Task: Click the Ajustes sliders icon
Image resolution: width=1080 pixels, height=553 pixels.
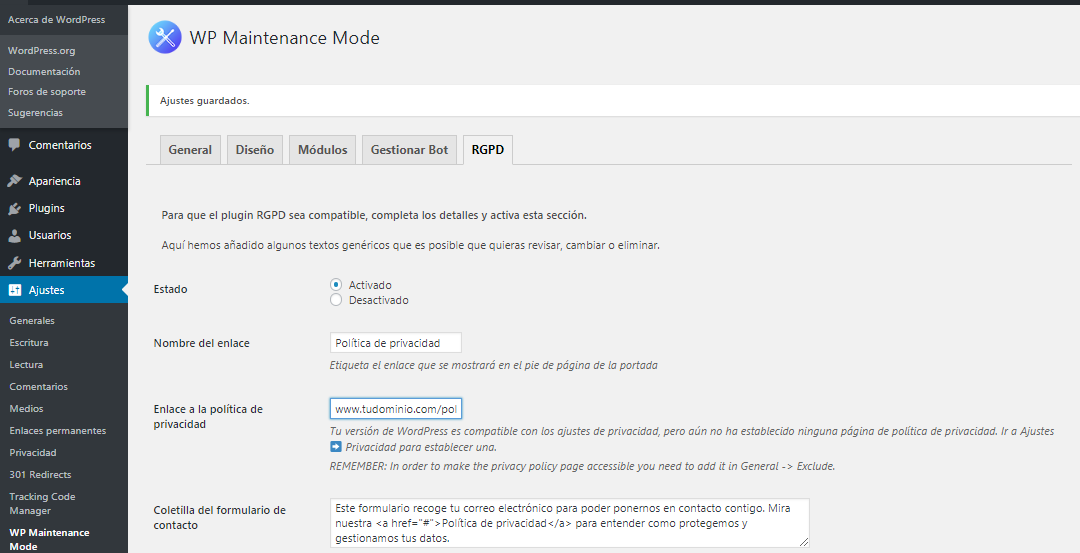Action: coord(14,290)
